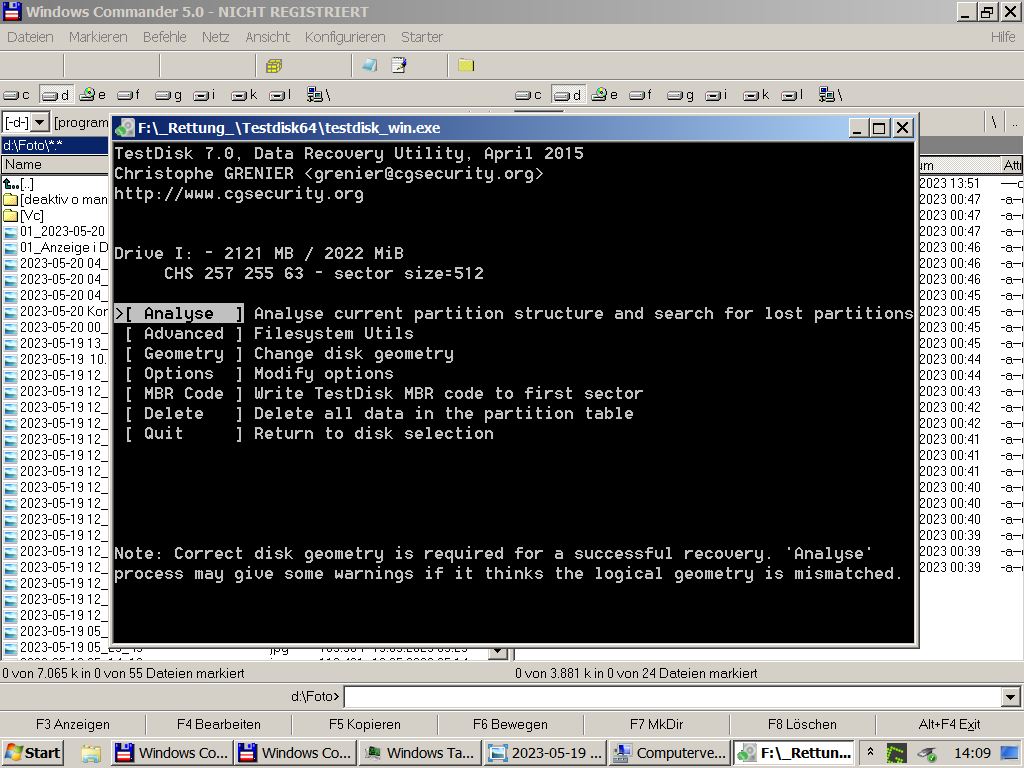Open the notepad edit toolbar icon
The height and width of the screenshot is (768, 1024).
click(399, 65)
